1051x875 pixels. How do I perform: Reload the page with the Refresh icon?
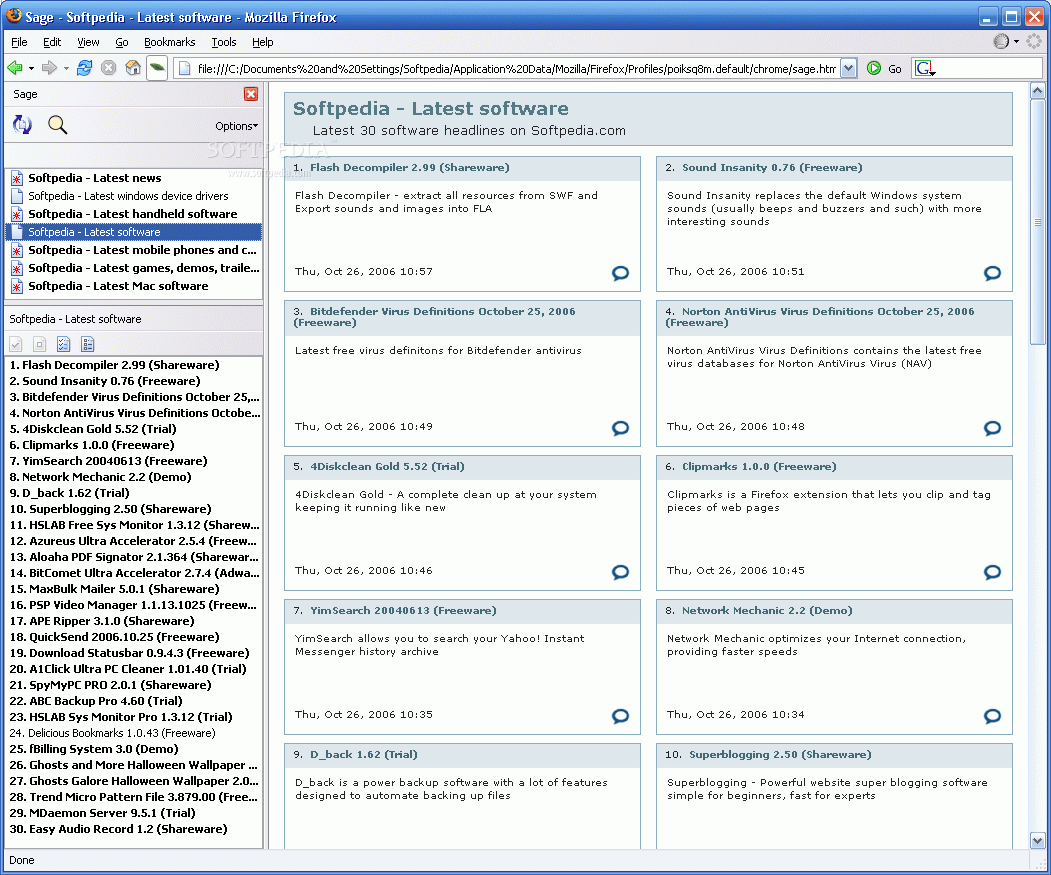84,68
